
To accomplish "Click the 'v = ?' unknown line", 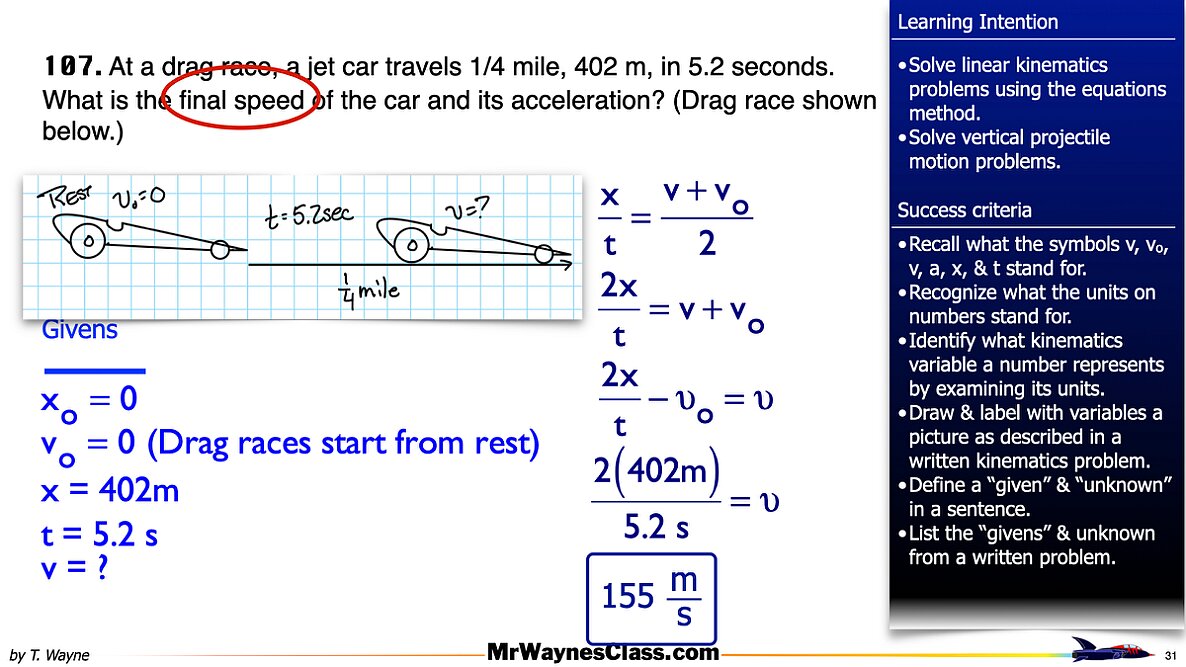I will [75, 567].
